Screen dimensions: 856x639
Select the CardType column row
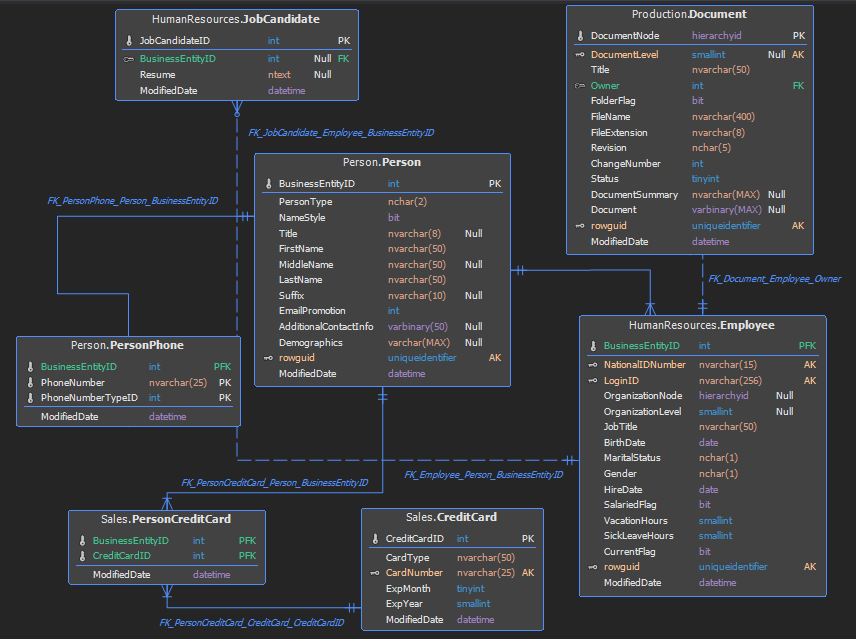pos(452,558)
